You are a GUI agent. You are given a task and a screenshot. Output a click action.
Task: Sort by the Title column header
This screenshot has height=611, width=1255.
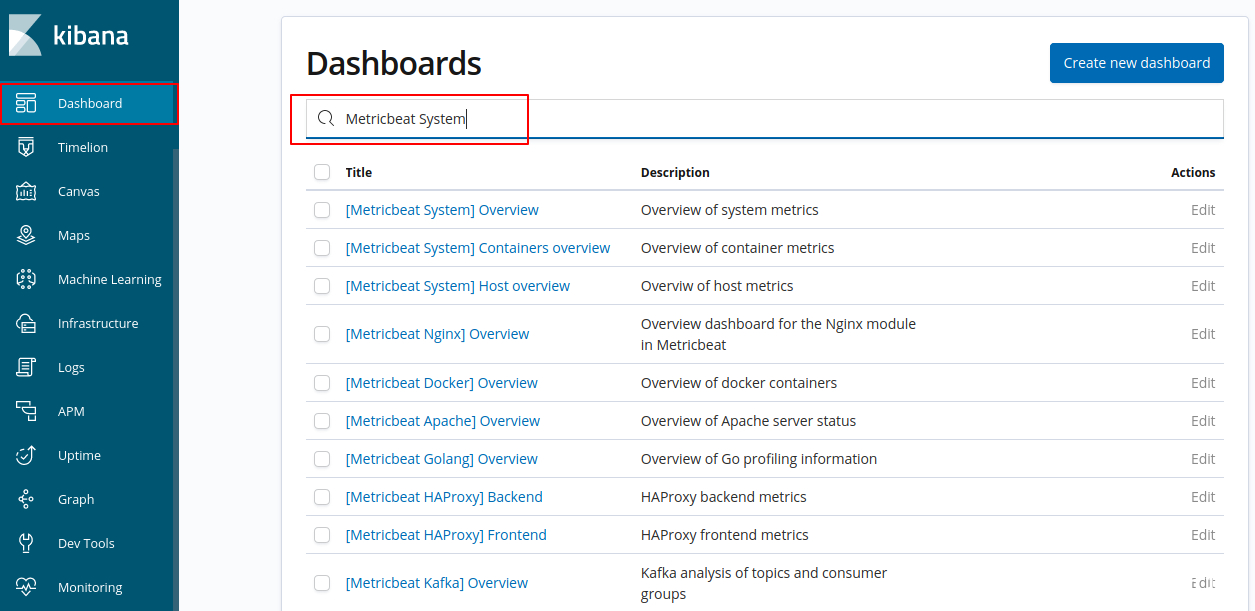359,172
